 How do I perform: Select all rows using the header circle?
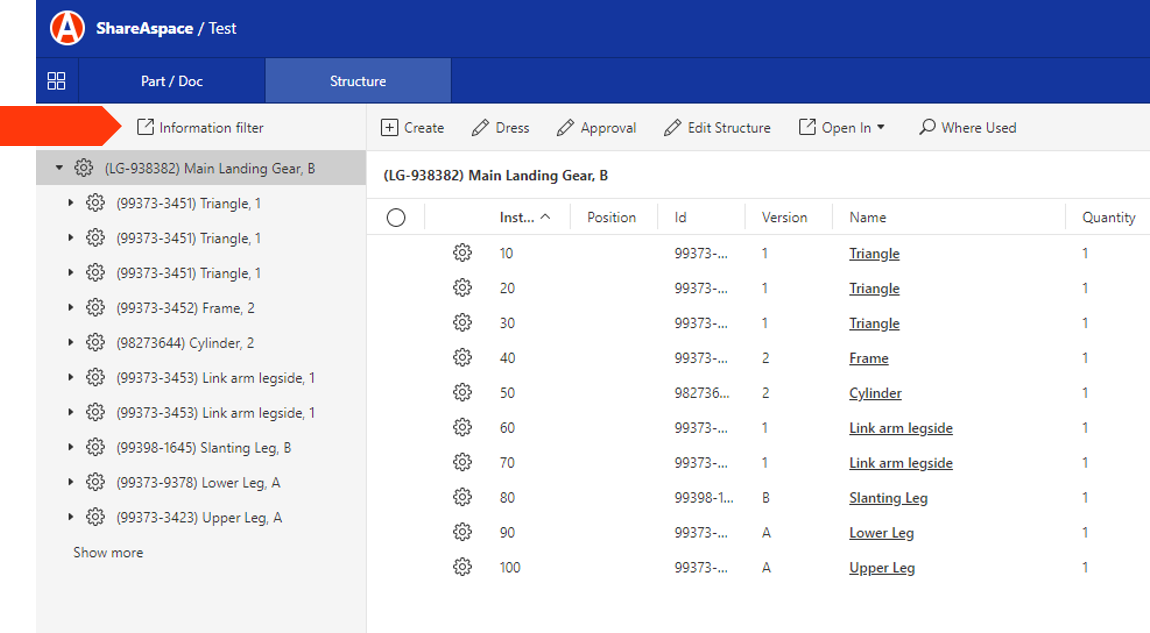[395, 216]
